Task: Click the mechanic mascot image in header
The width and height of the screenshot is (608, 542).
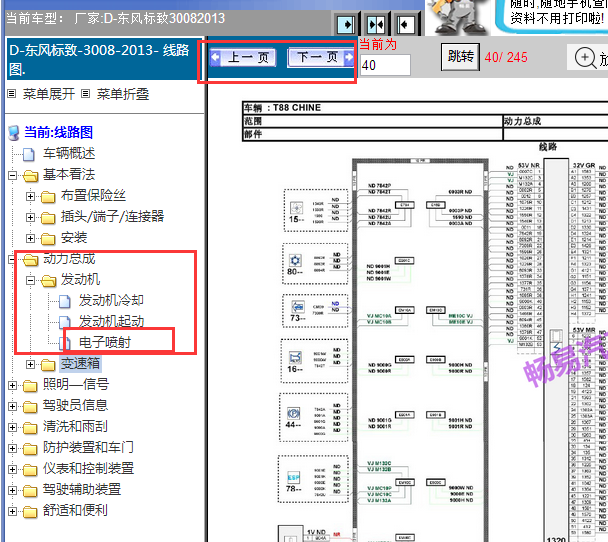Action: point(458,17)
